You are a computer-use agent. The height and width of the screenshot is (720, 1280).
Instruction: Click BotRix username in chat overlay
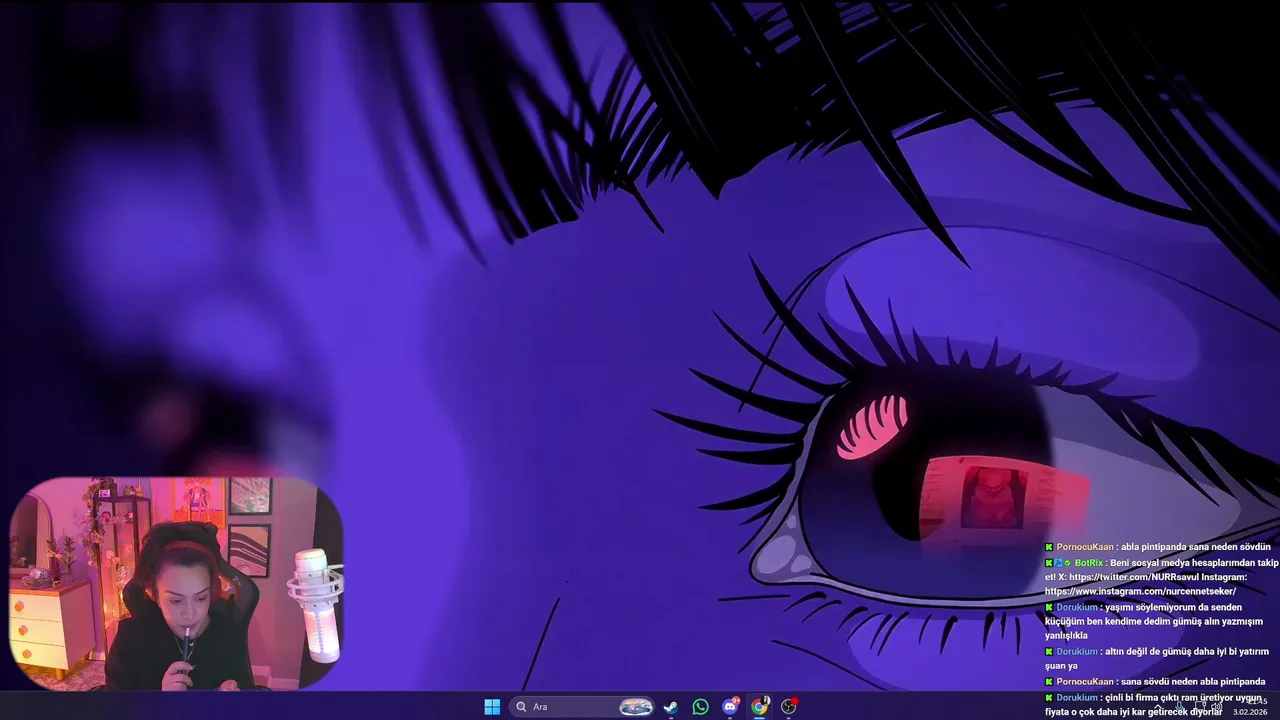pyautogui.click(x=1089, y=563)
